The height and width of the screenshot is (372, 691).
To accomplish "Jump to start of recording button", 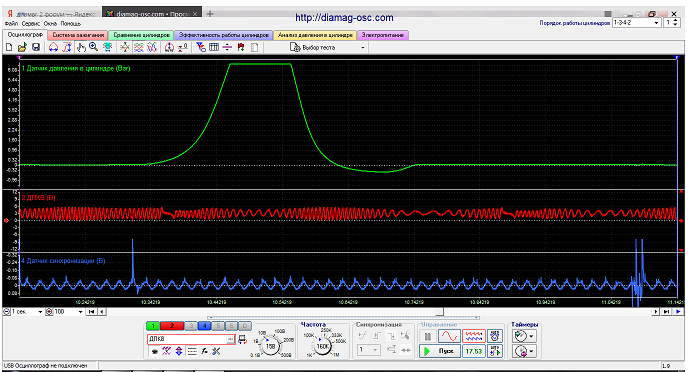I will pos(91,312).
